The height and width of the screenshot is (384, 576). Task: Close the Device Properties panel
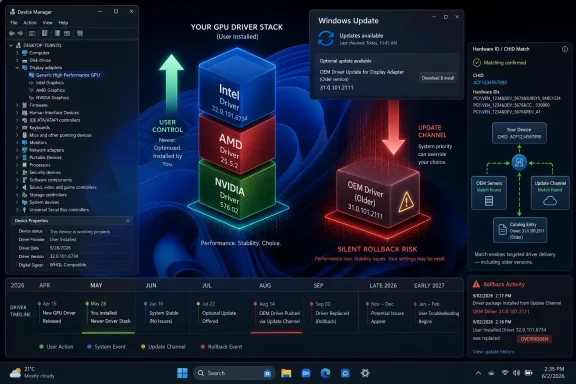[x=128, y=221]
